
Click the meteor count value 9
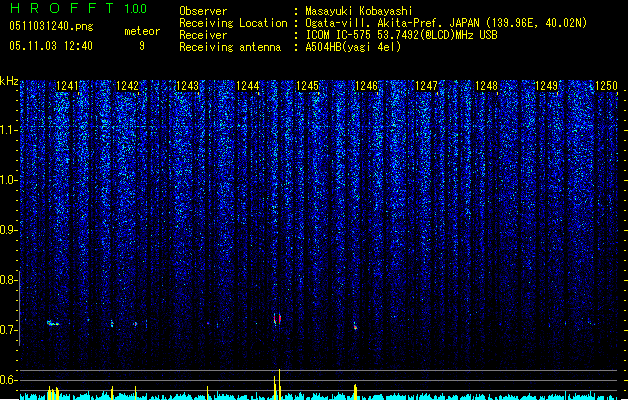coord(142,46)
